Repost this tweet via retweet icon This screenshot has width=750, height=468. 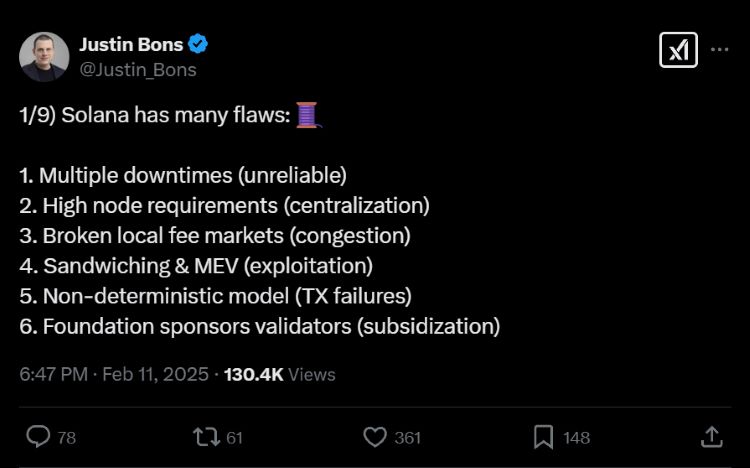(205, 437)
